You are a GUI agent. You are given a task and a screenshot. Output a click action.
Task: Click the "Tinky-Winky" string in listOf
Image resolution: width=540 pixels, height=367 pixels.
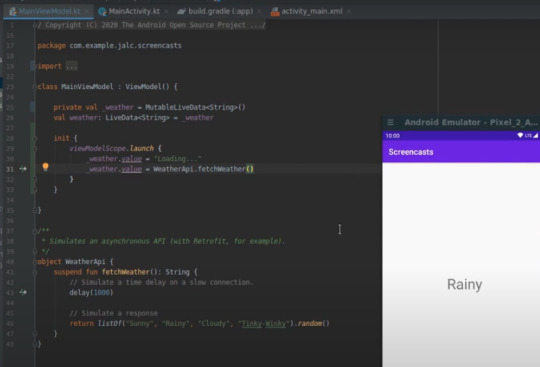pos(264,323)
